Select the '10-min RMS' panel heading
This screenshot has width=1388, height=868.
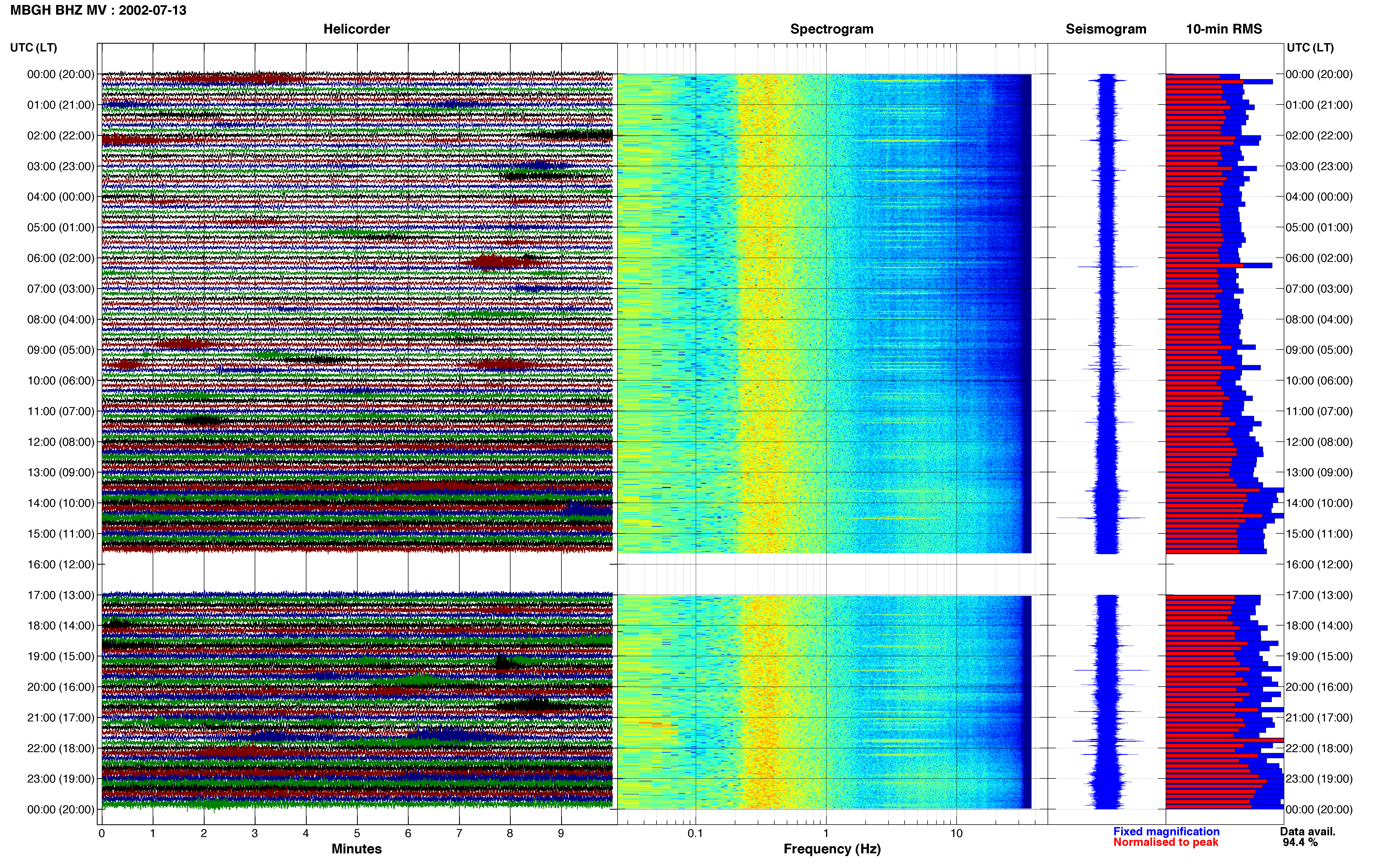point(1224,29)
